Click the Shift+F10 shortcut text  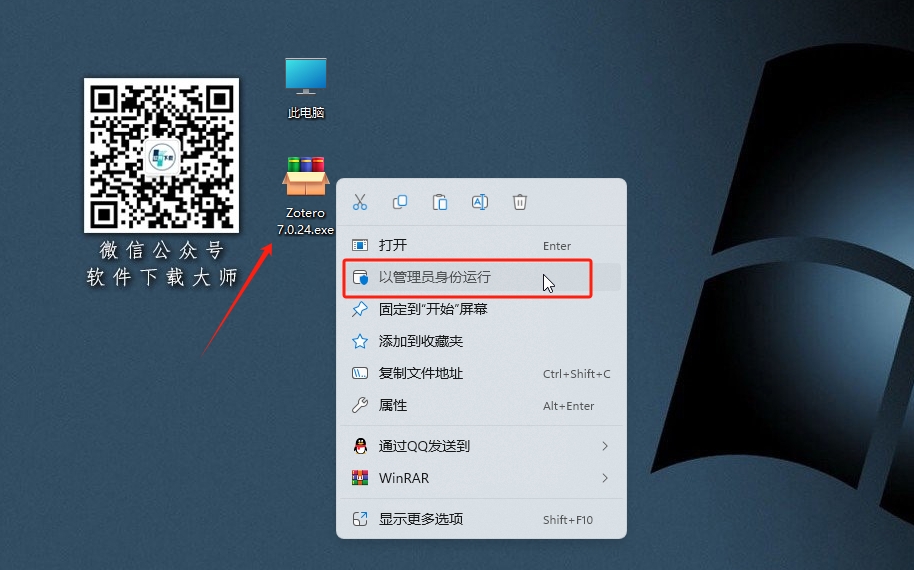pyautogui.click(x=568, y=520)
